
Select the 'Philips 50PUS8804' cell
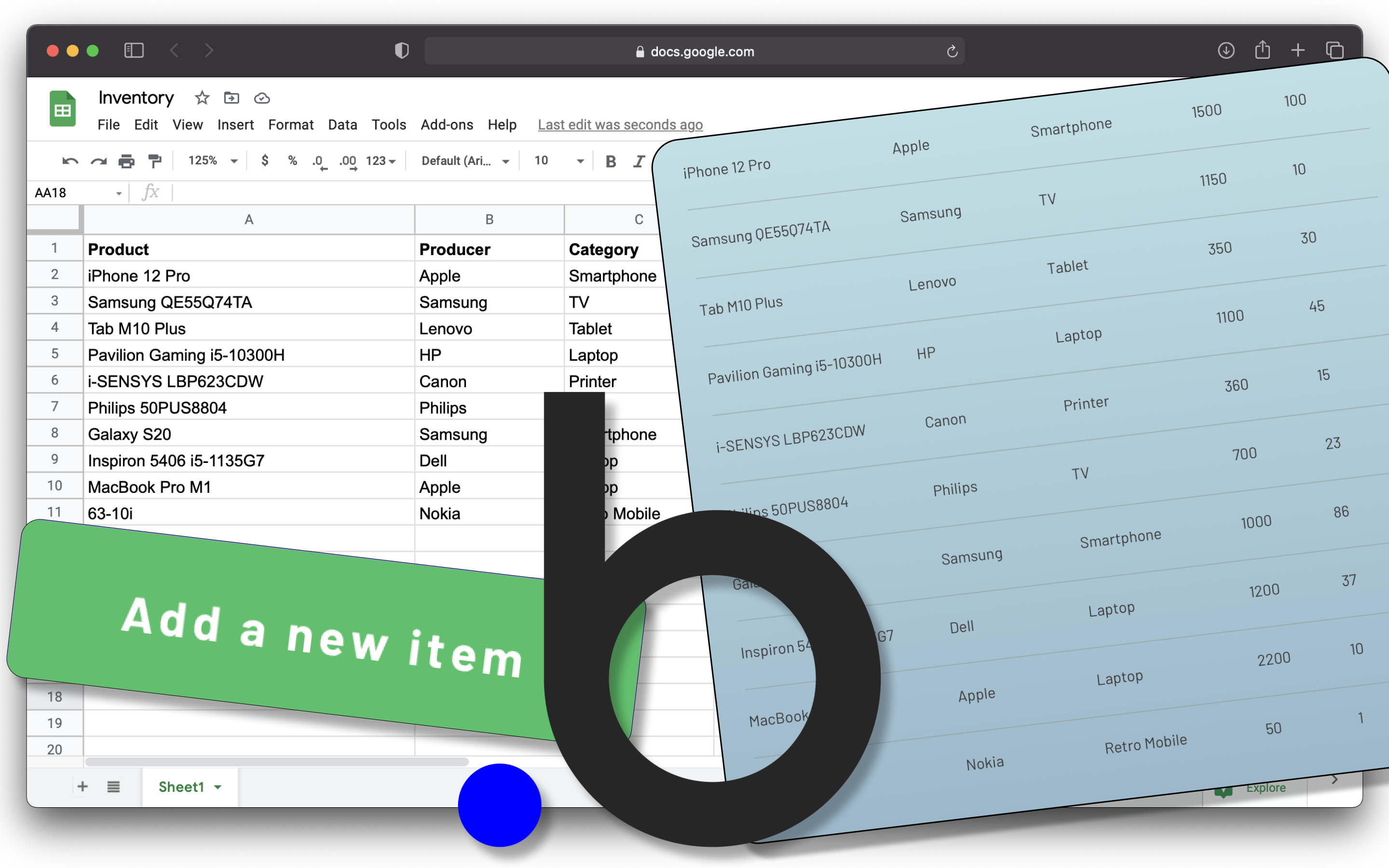[248, 407]
